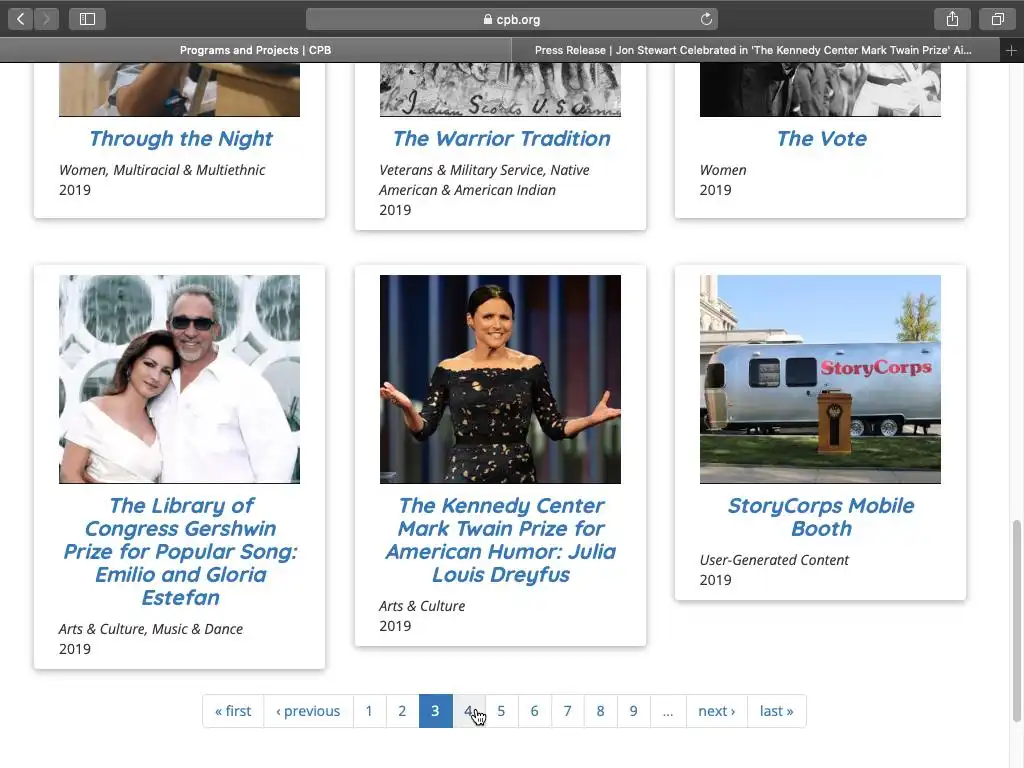Screen dimensions: 1024x768
Task: Go to next › page
Action: click(716, 711)
